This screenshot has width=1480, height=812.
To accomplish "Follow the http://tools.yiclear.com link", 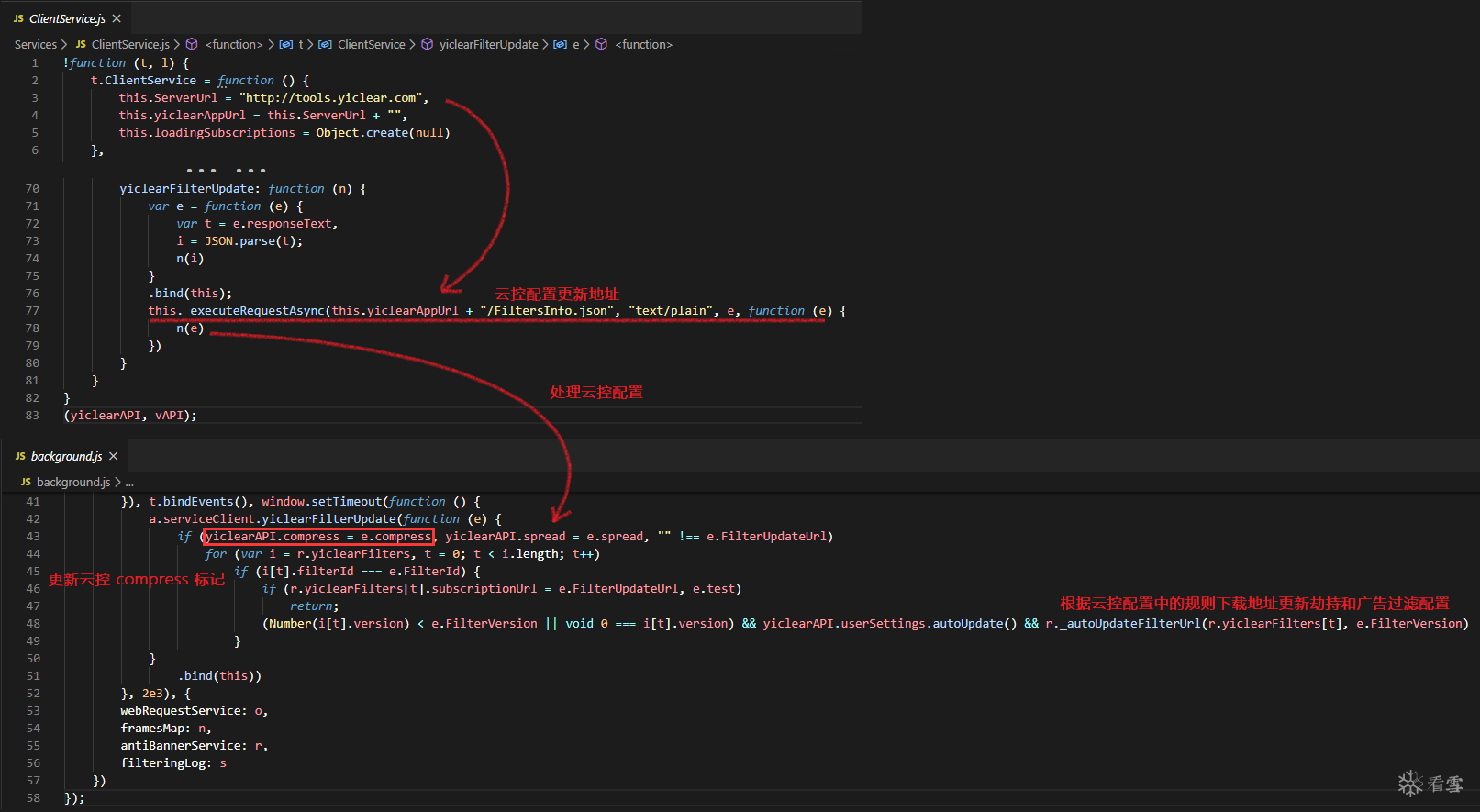I will tap(331, 98).
